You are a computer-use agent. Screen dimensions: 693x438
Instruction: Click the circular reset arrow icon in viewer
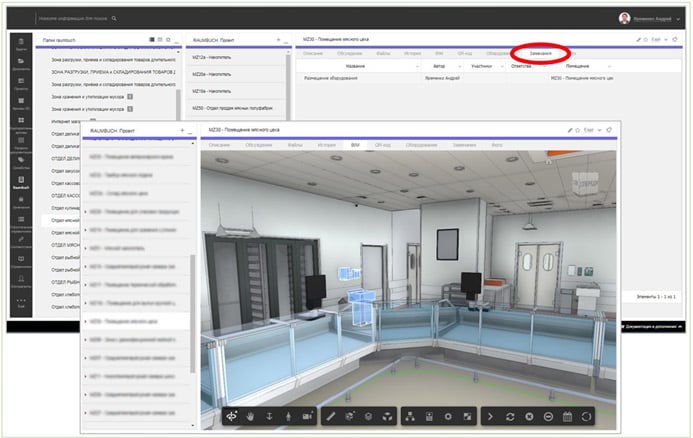[x=586, y=416]
